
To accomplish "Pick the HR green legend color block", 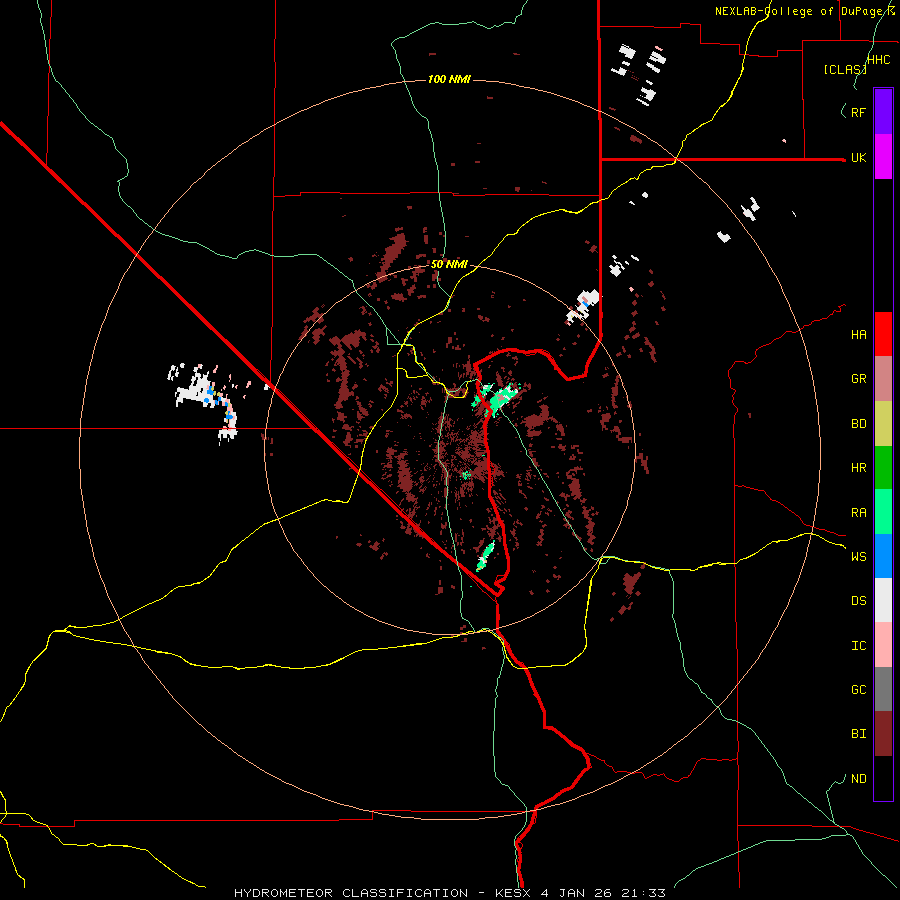I will (x=883, y=468).
